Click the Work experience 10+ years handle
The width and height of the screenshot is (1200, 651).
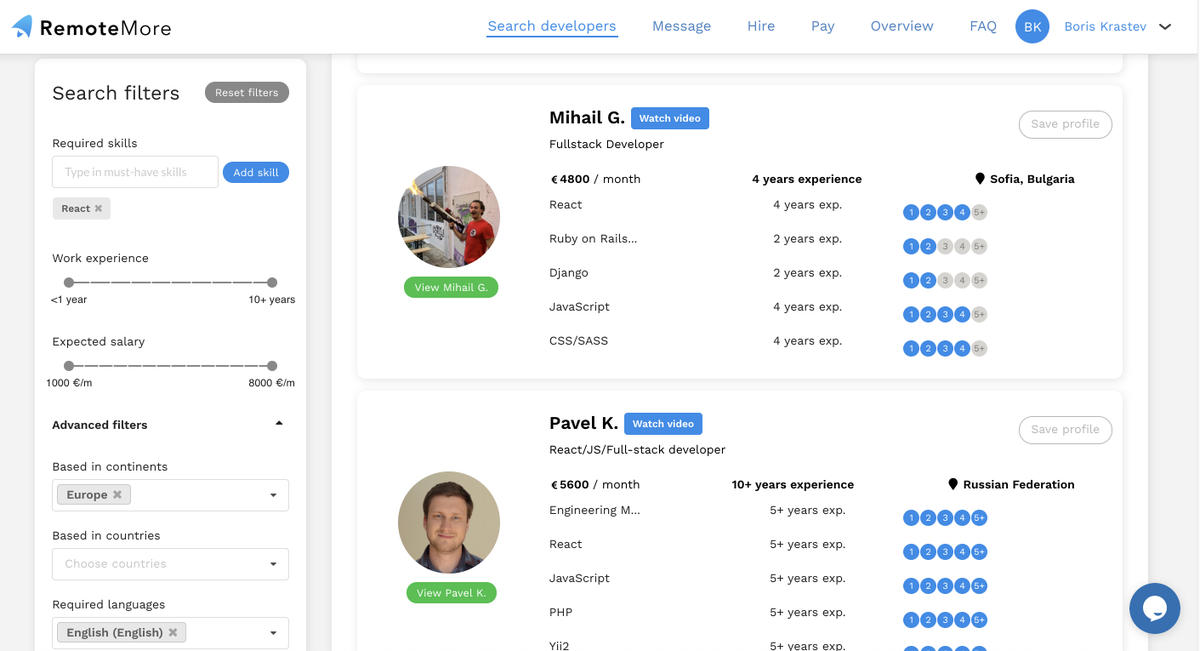click(272, 282)
